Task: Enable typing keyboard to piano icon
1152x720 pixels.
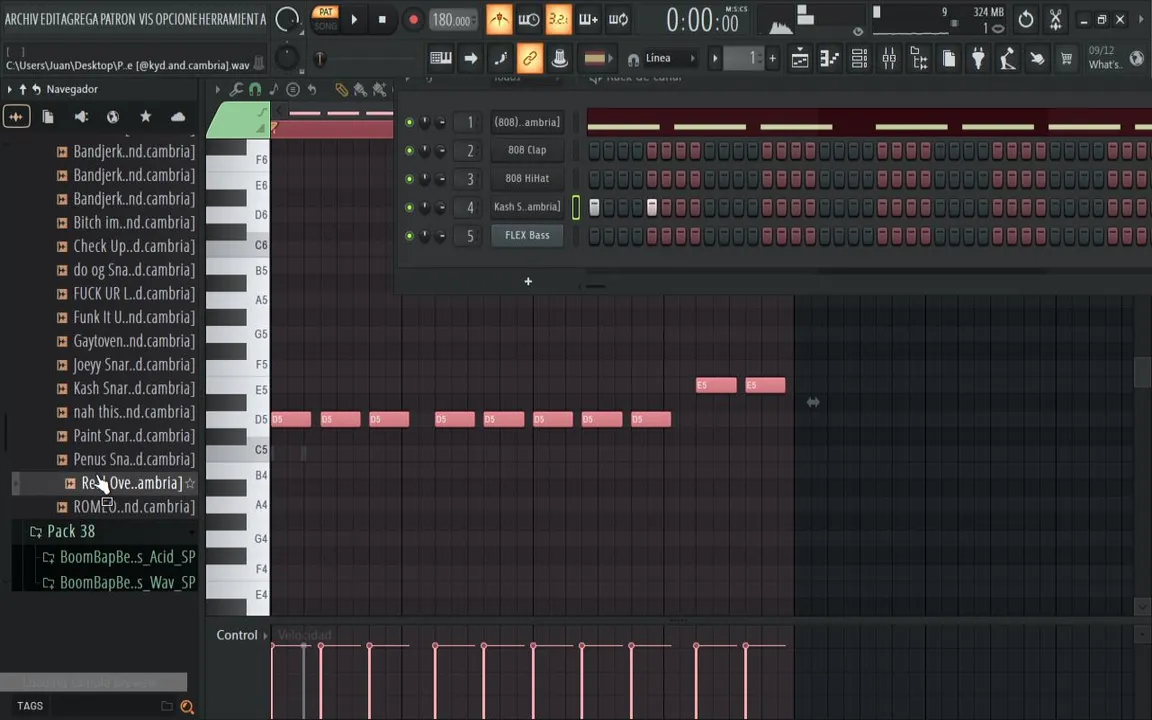Action: click(441, 58)
